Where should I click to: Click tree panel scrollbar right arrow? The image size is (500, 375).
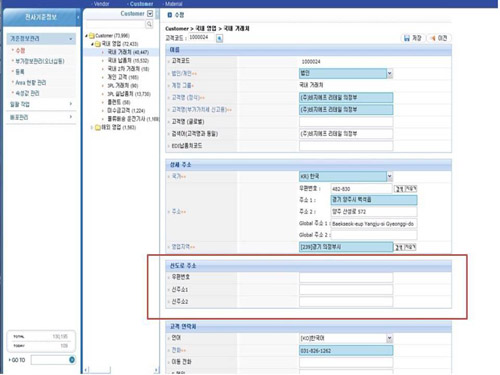click(x=156, y=370)
